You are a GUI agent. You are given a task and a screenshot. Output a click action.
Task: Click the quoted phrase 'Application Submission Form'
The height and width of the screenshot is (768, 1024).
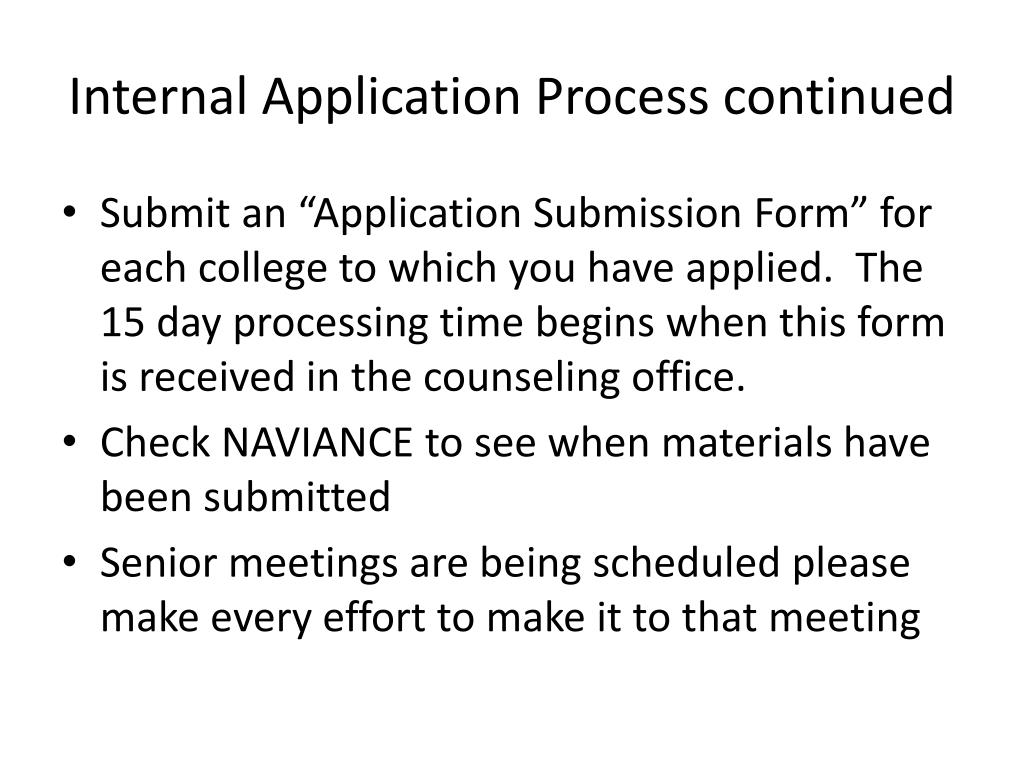581,216
